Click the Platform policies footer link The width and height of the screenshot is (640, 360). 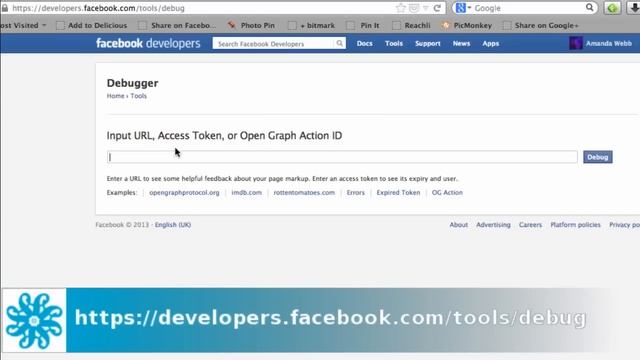coord(576,225)
